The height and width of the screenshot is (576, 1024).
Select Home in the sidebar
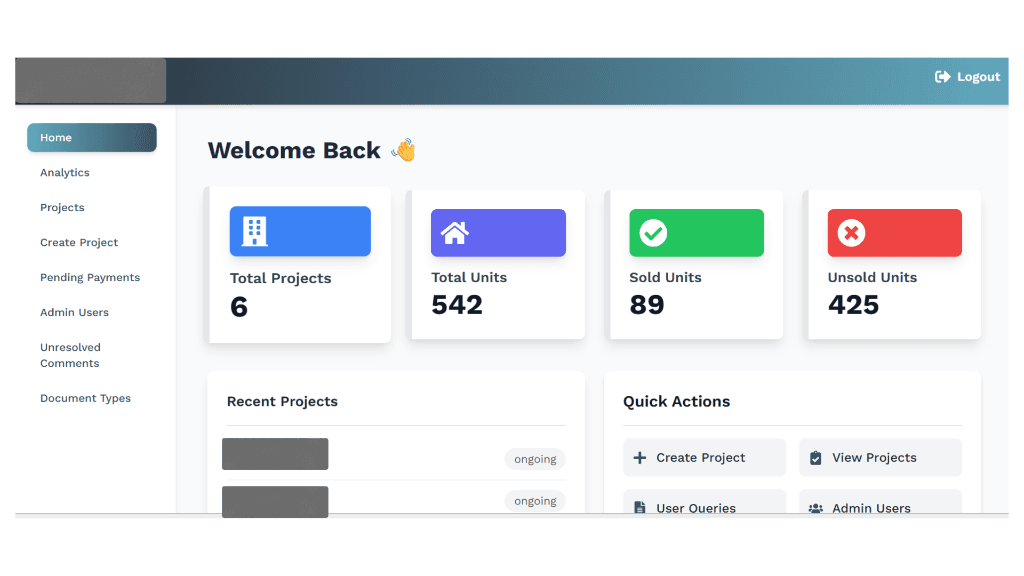91,137
